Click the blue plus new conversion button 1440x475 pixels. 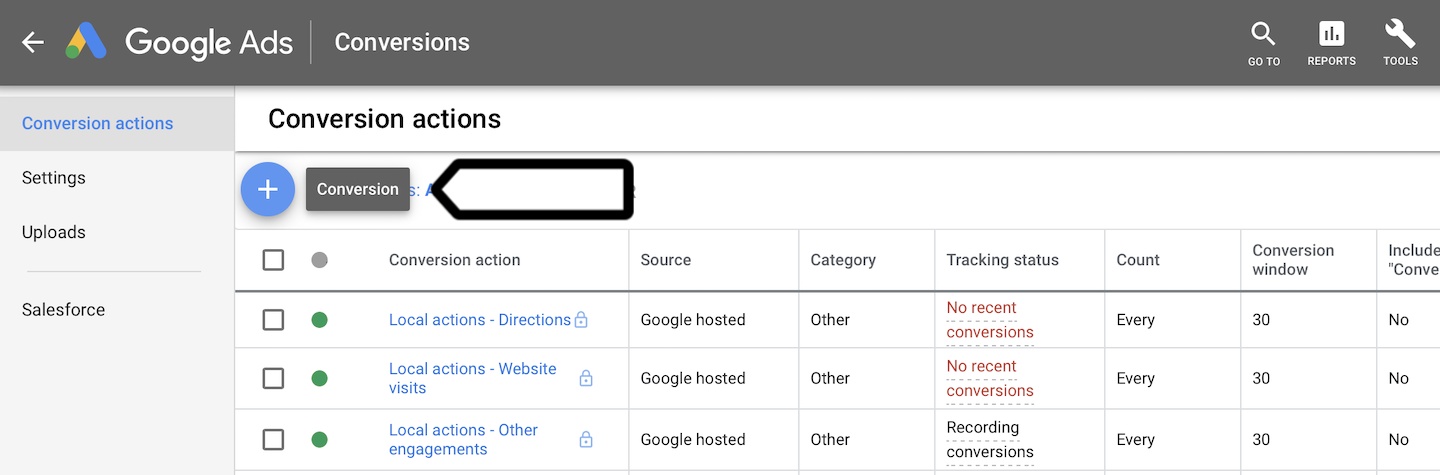tap(268, 189)
